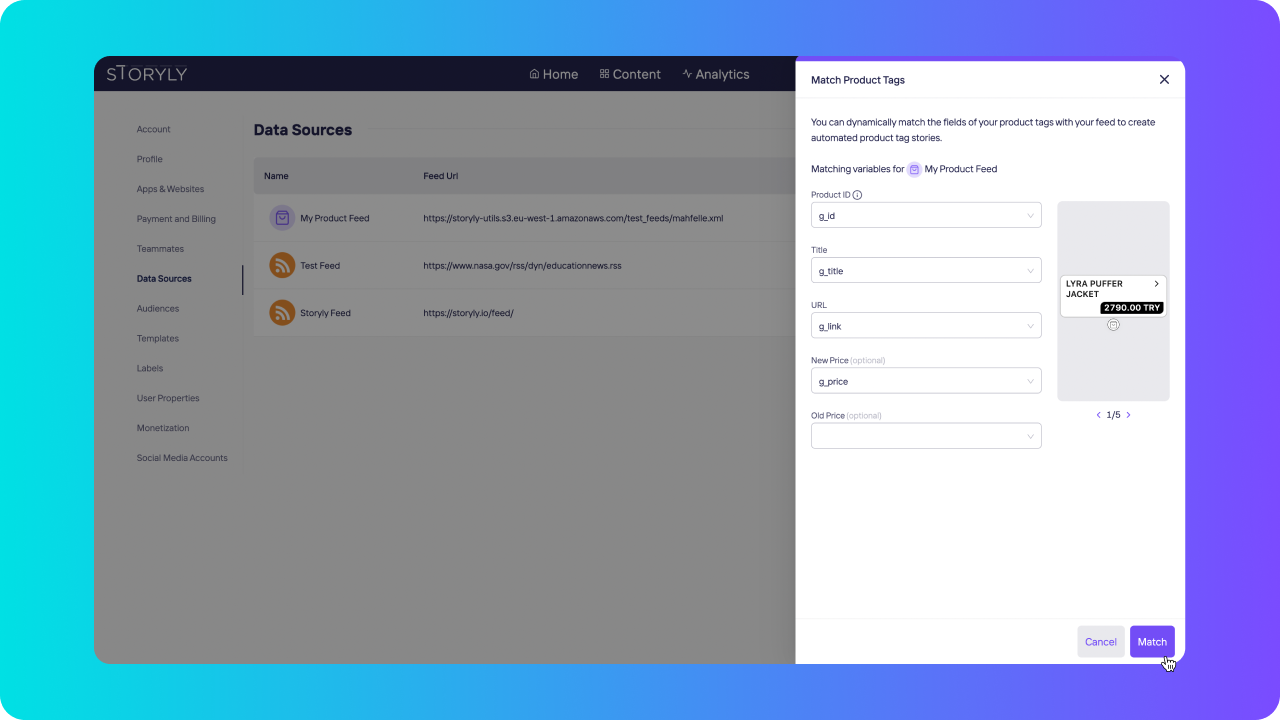This screenshot has height=720, width=1280.
Task: Open Audiences section
Action: pyautogui.click(x=158, y=309)
